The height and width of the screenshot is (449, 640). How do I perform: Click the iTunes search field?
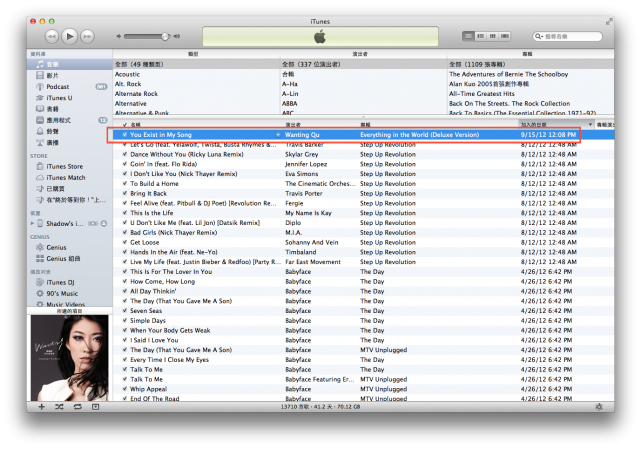567,36
